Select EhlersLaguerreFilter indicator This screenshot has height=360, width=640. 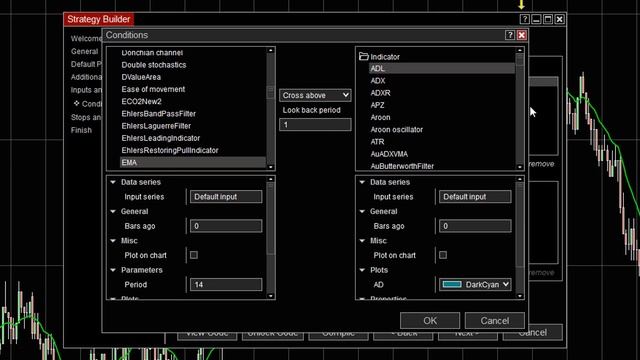pyautogui.click(x=156, y=126)
